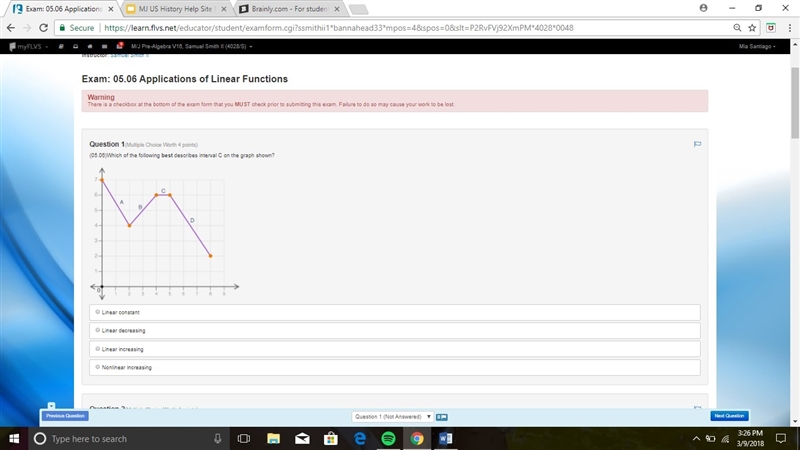Select the Linear decreasing answer
The height and width of the screenshot is (450, 800).
pyautogui.click(x=395, y=331)
